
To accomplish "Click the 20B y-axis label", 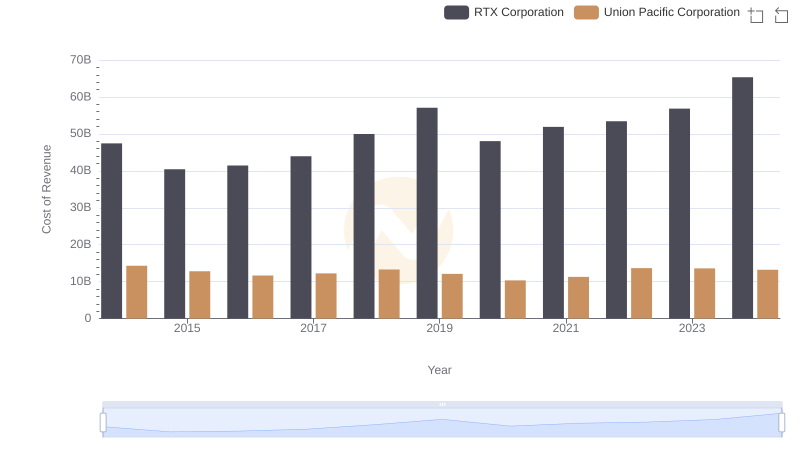I will (81, 244).
